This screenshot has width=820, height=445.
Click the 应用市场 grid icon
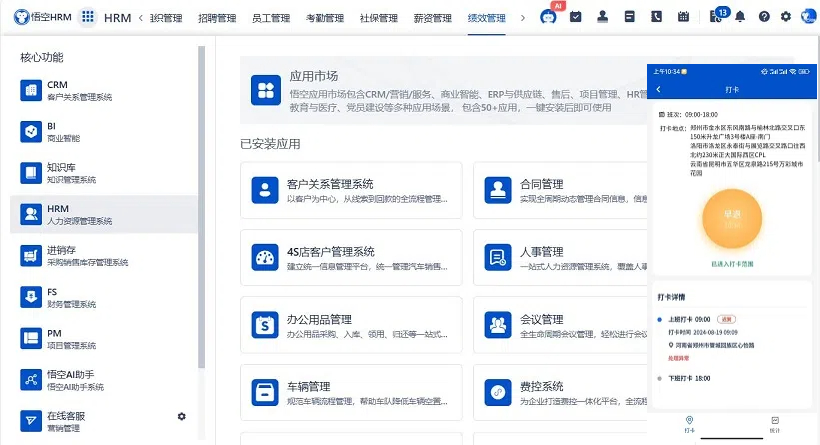(x=266, y=90)
